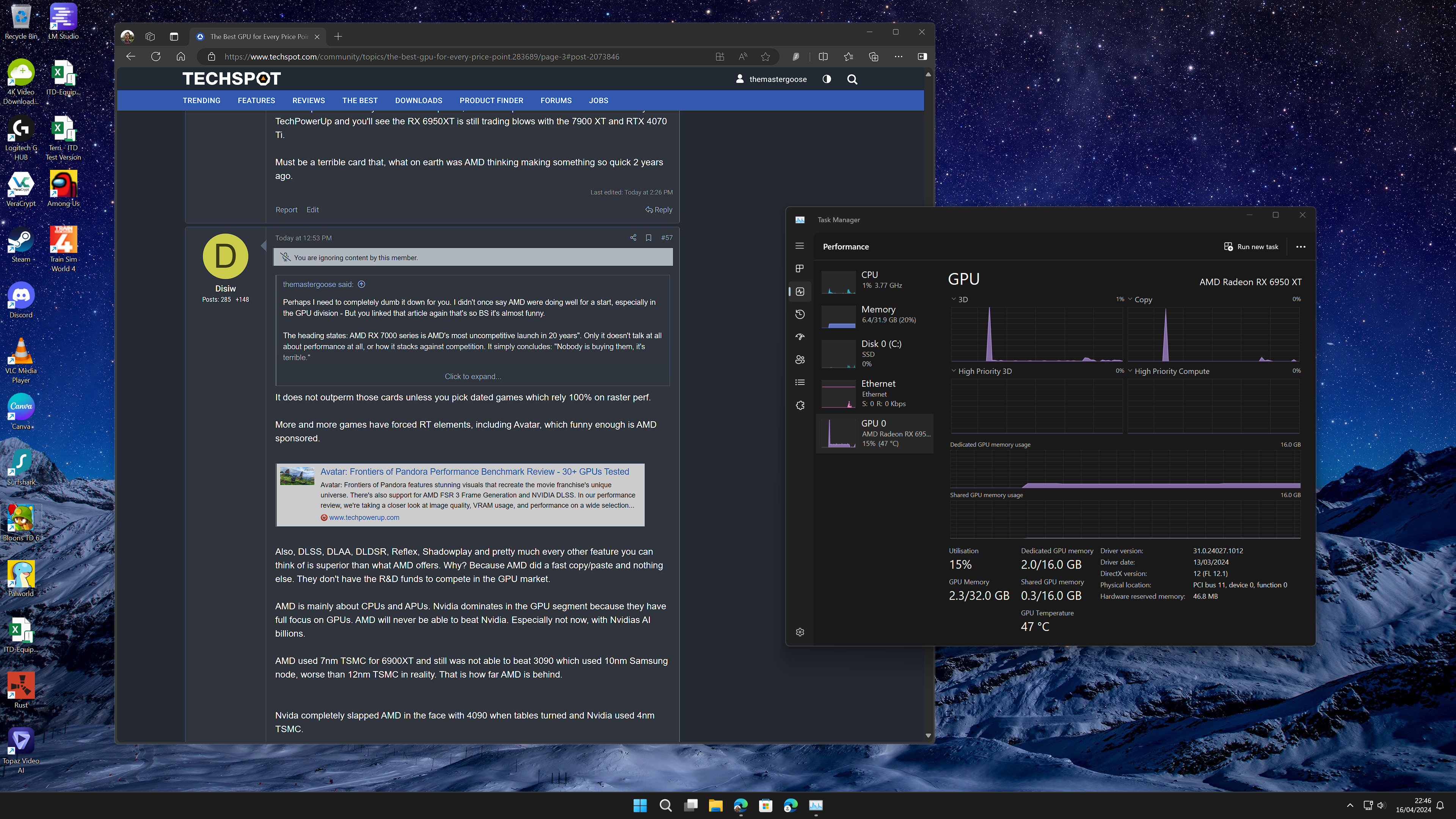Screen dimensions: 1456x819
Task: Select Ethernet in performance list
Action: (x=874, y=394)
